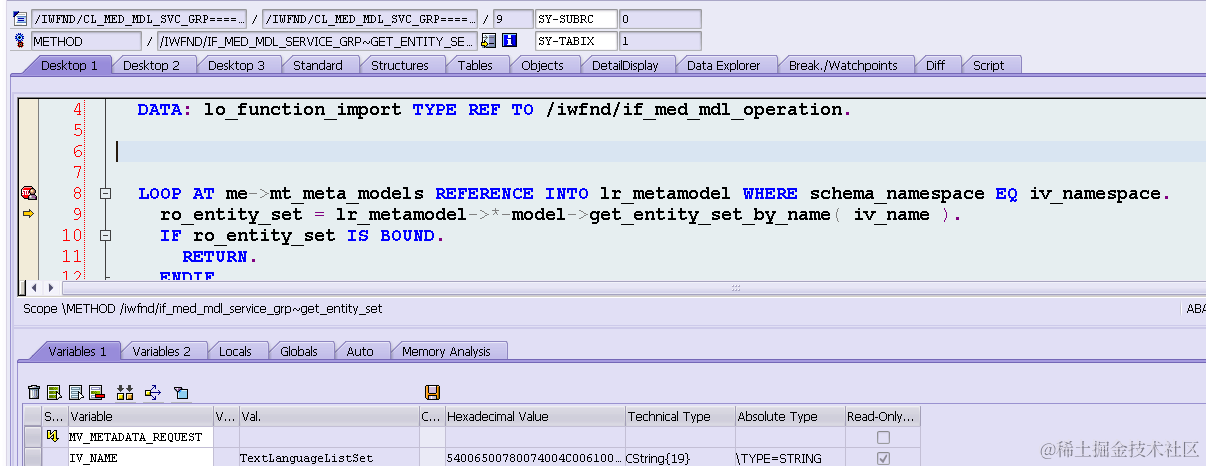Click the TextLanguageListSet value cell
Image resolution: width=1206 pixels, height=466 pixels.
tap(328, 458)
